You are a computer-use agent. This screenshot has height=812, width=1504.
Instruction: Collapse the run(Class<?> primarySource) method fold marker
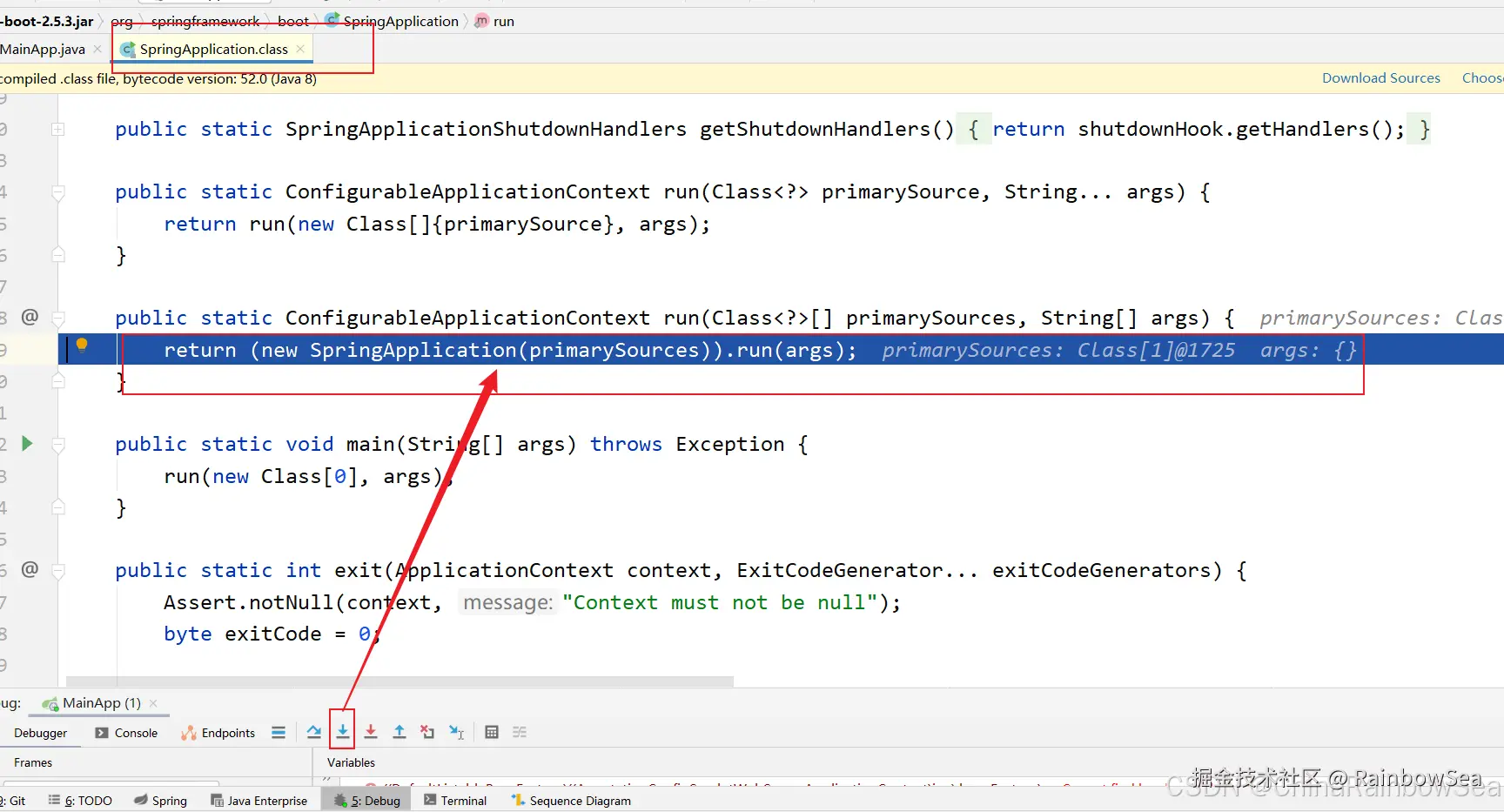pyautogui.click(x=58, y=191)
